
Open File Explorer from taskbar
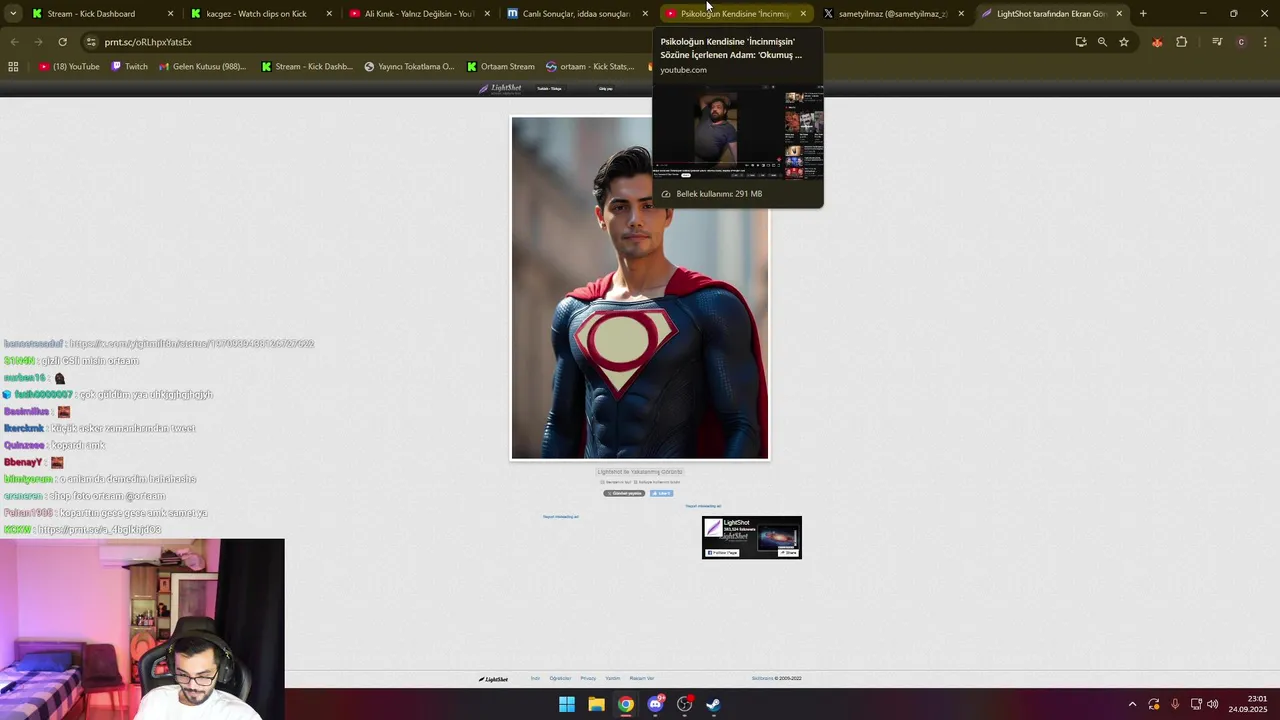(596, 704)
